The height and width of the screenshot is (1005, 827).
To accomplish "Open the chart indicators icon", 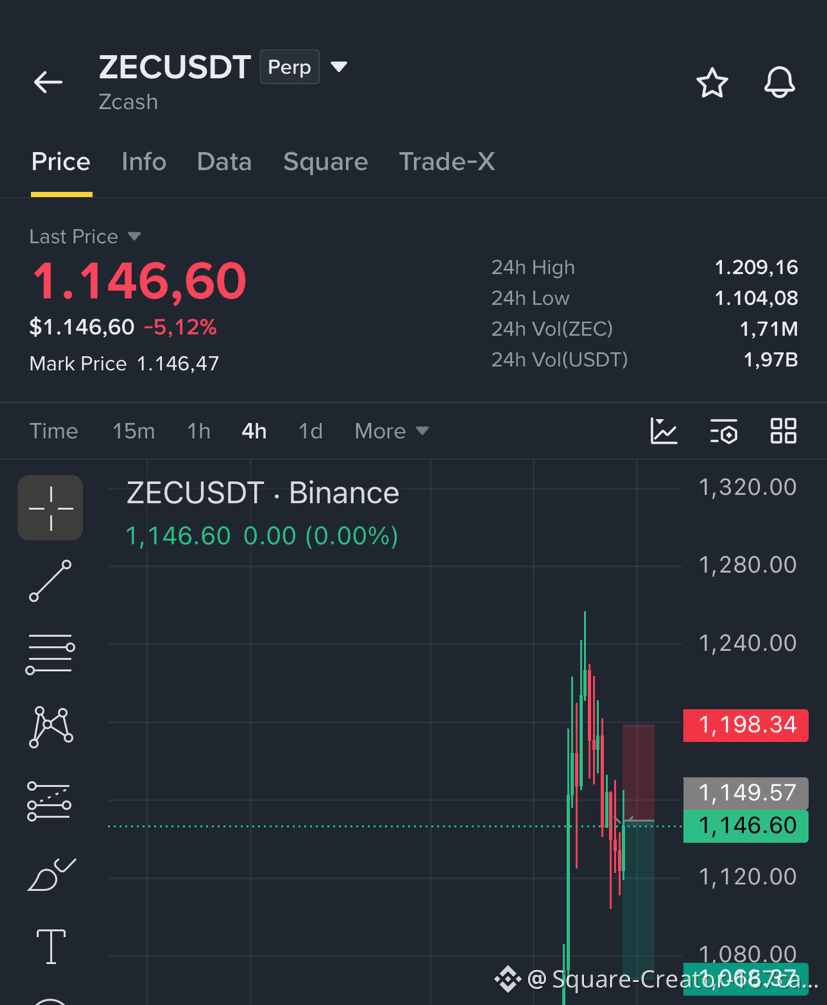I will [664, 431].
